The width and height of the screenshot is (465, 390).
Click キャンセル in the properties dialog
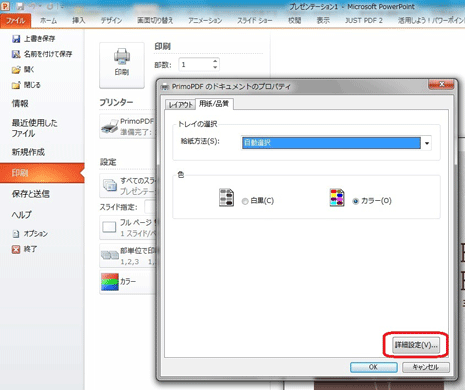point(426,367)
